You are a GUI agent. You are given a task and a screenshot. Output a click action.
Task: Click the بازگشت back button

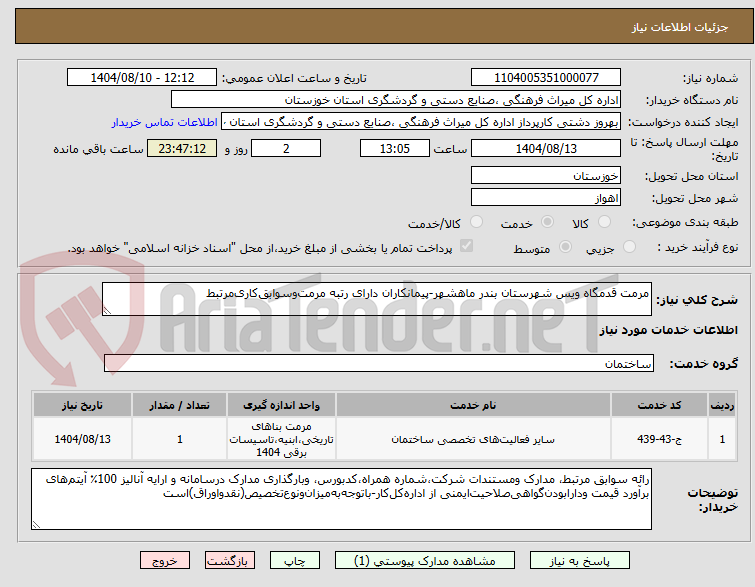coord(230,561)
